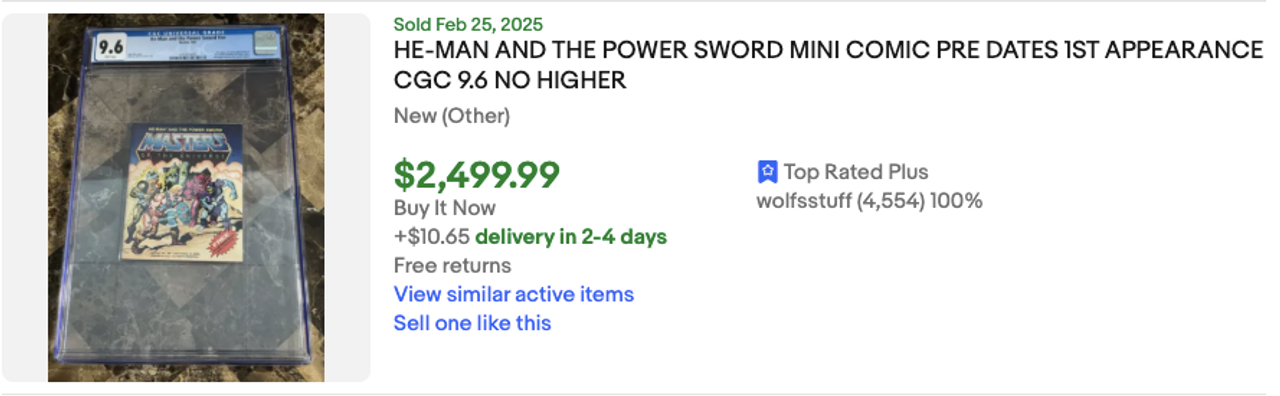Click the $2,499.99 sold price

[x=476, y=174]
